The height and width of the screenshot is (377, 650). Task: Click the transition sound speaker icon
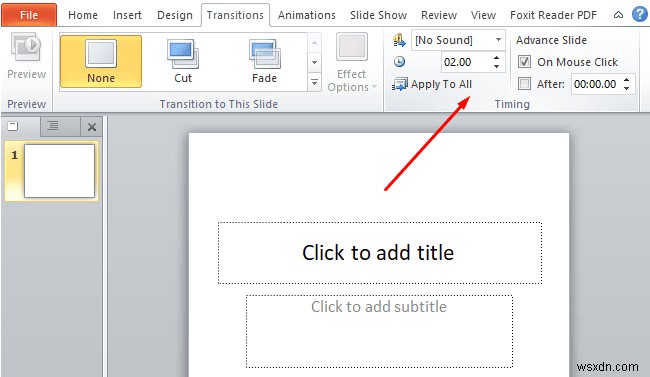pos(399,40)
